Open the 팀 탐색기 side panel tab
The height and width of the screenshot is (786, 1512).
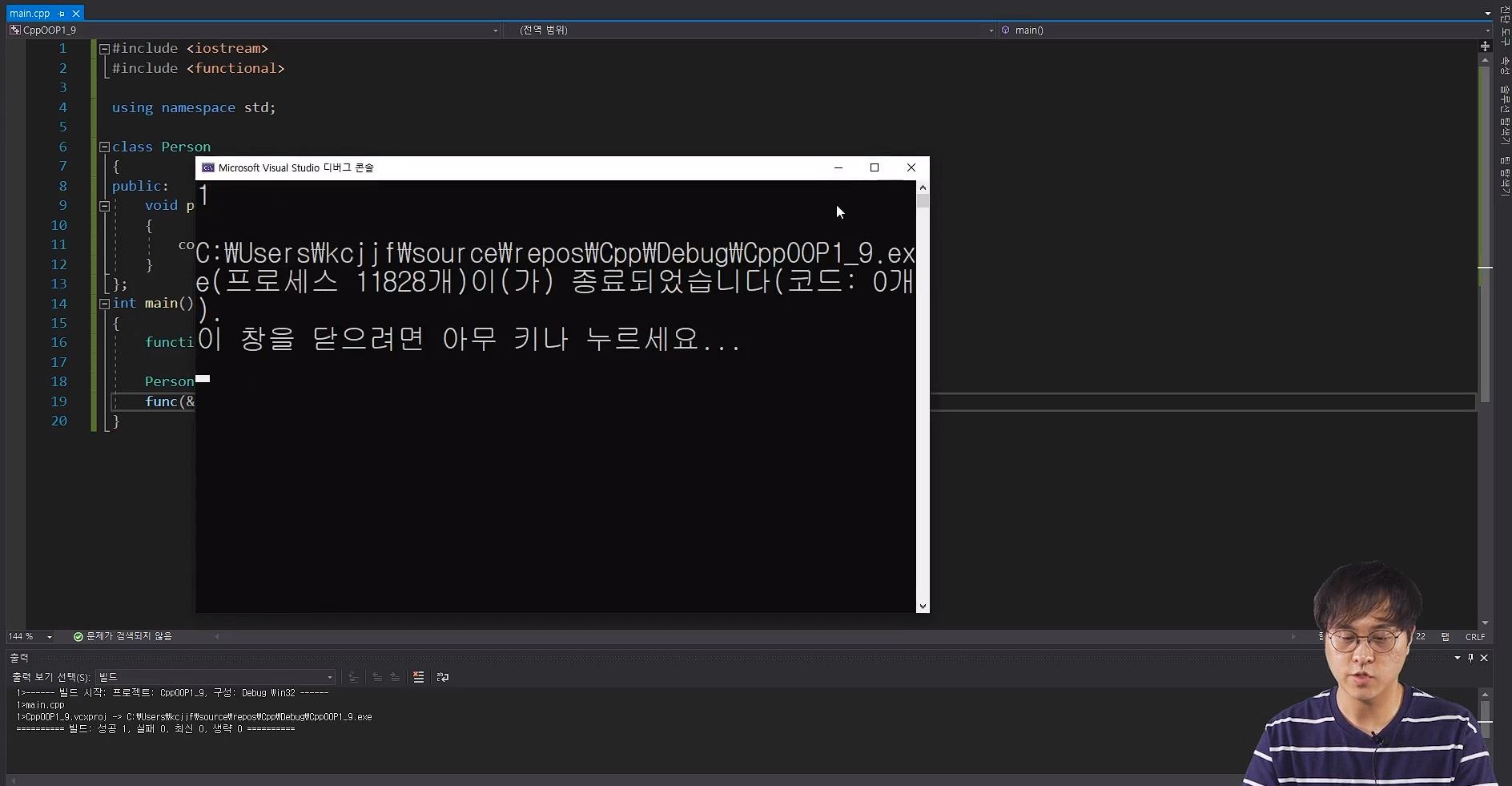tap(1504, 176)
